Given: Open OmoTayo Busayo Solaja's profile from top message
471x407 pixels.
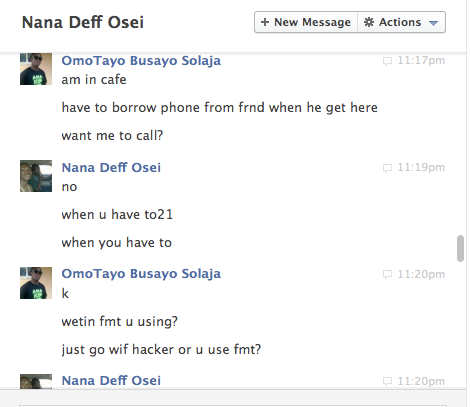Looking at the screenshot, I should click(141, 61).
